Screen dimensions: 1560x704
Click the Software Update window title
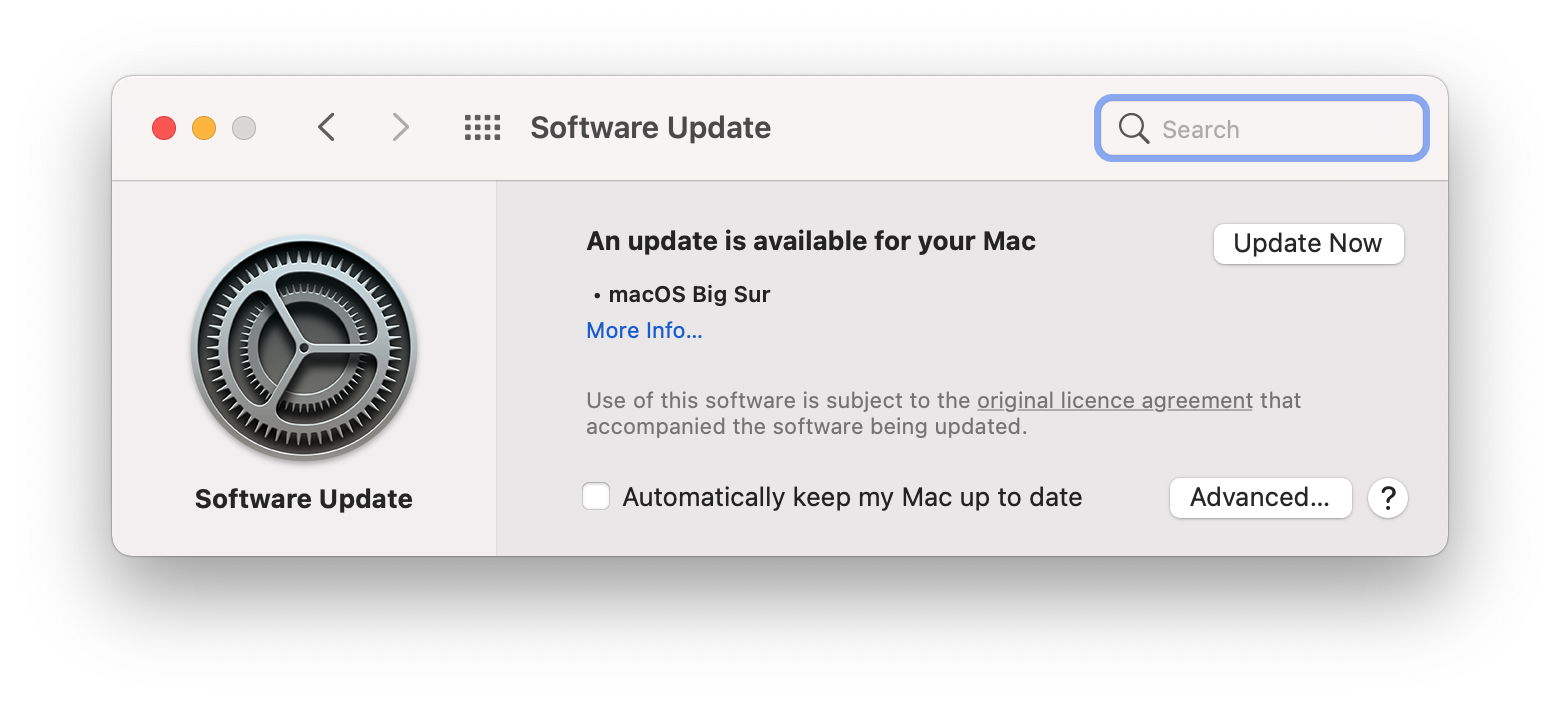[x=650, y=128]
